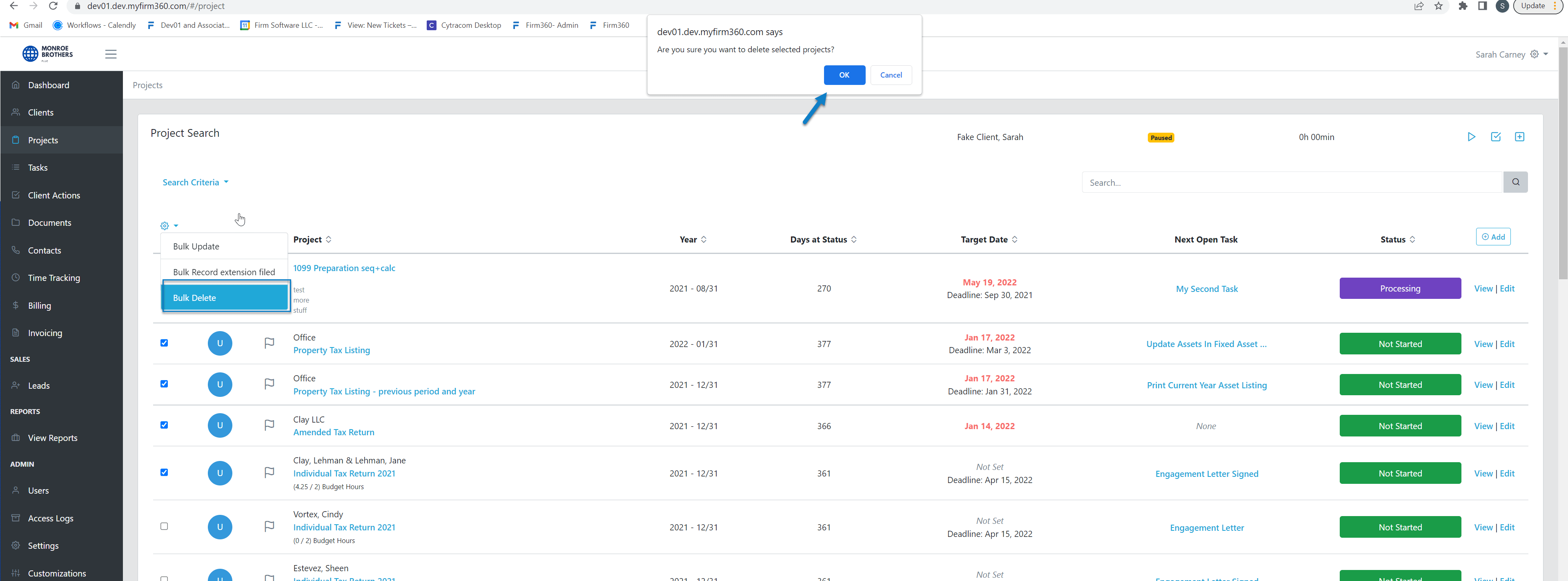Start the timer with the play icon
Viewport: 1568px width, 581px height.
coord(1472,137)
